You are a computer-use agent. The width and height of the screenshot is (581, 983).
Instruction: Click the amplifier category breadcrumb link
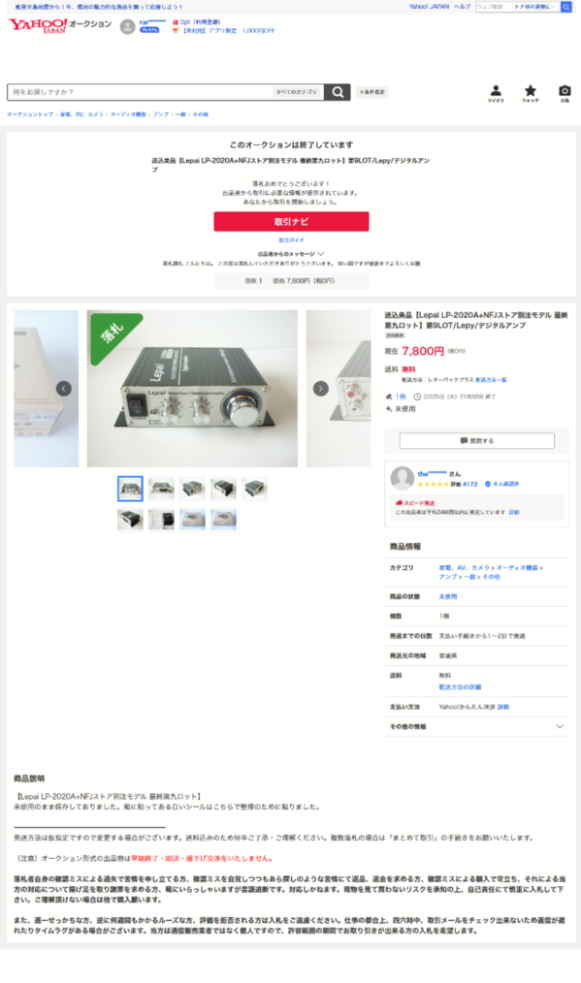click(161, 115)
